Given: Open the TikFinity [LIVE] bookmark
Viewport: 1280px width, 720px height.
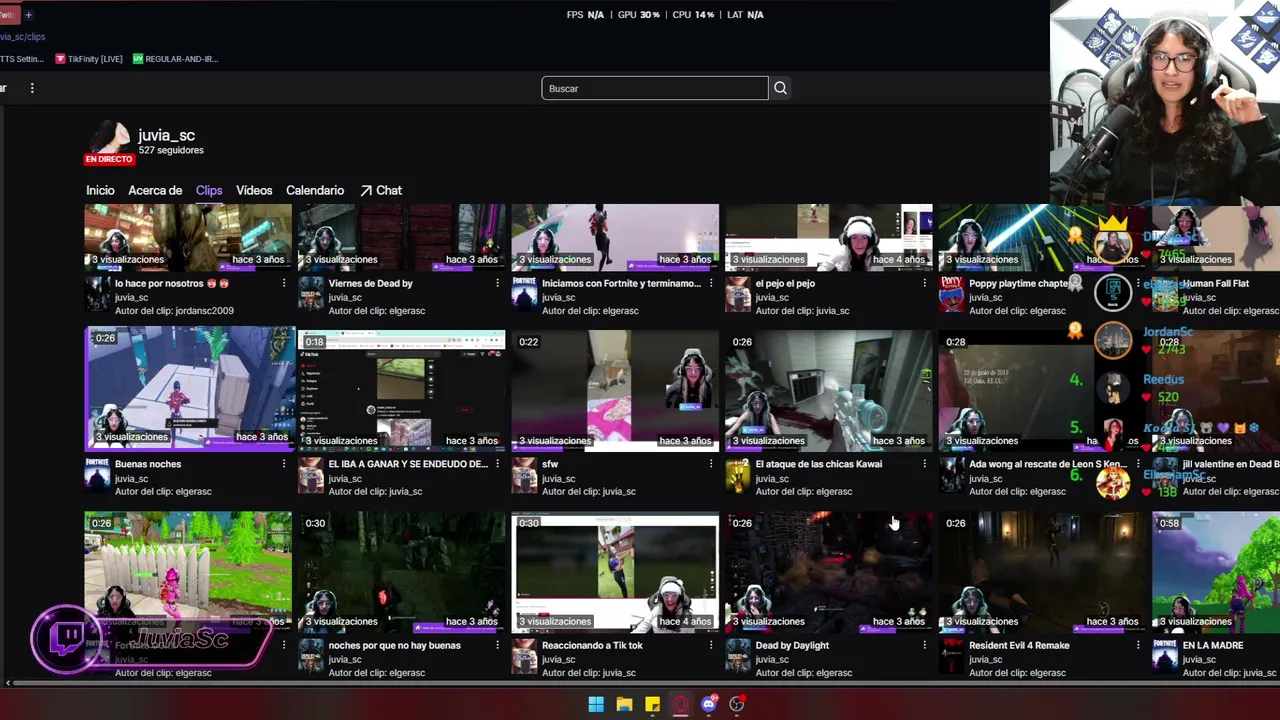Looking at the screenshot, I should 89,59.
